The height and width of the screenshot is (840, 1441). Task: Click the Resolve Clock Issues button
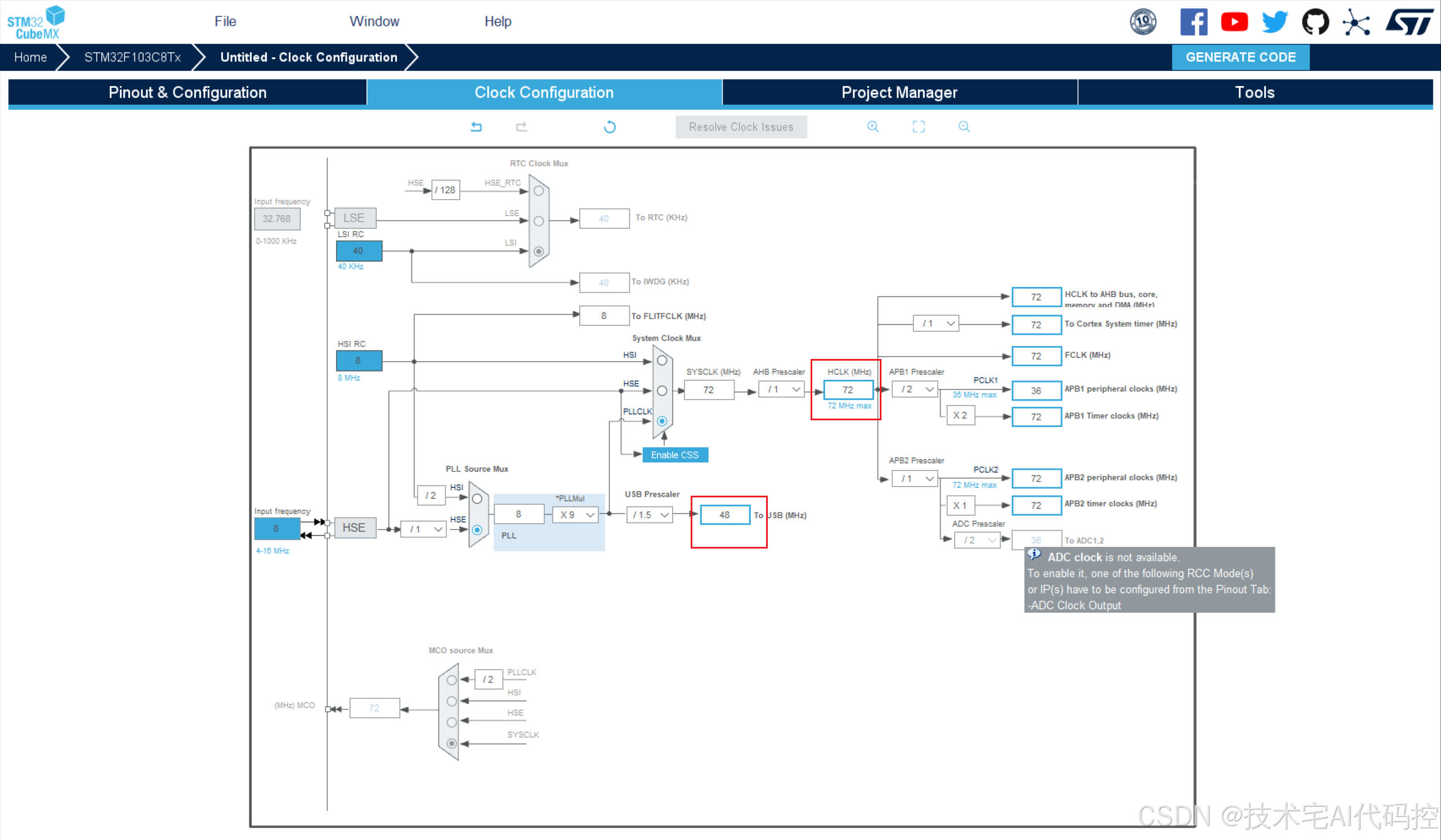[739, 127]
